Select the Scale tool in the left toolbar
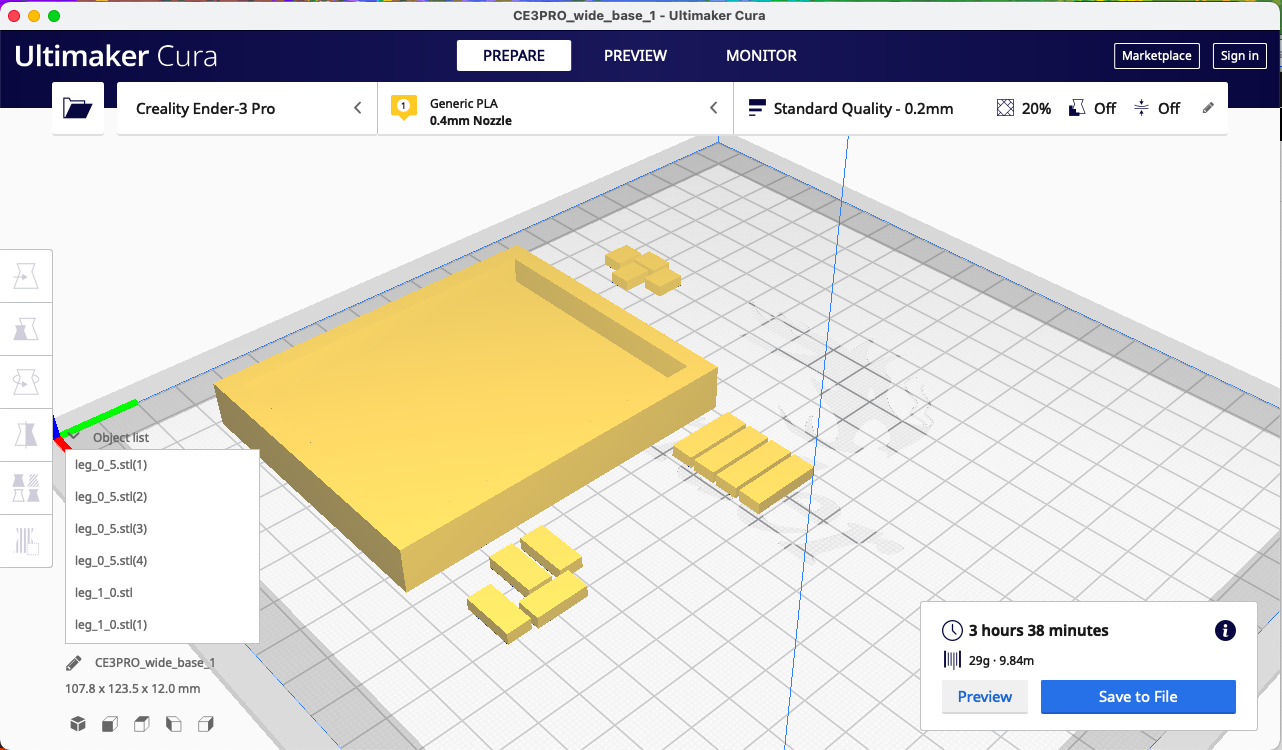The image size is (1282, 750). (x=26, y=328)
